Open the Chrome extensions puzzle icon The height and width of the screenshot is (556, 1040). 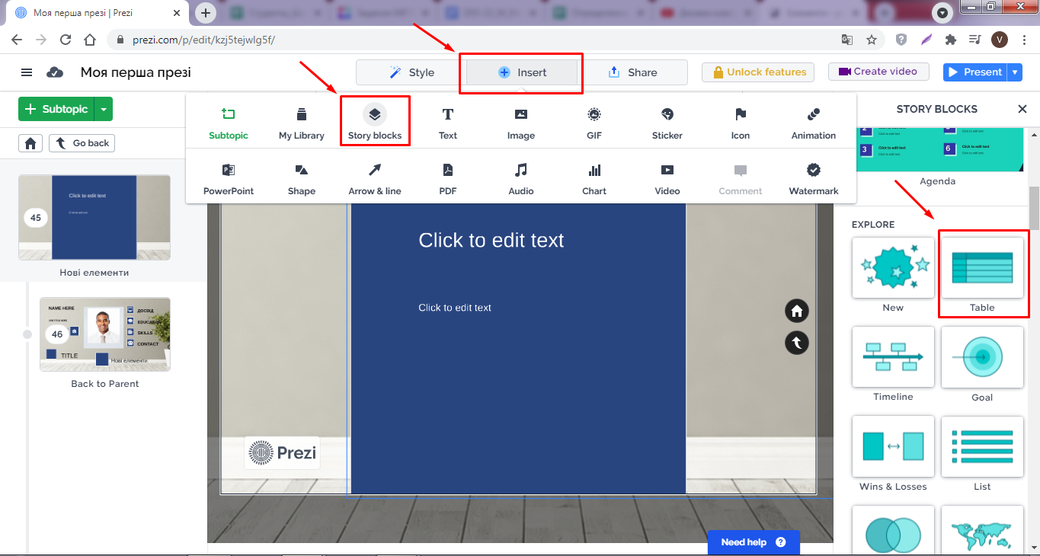pos(950,40)
